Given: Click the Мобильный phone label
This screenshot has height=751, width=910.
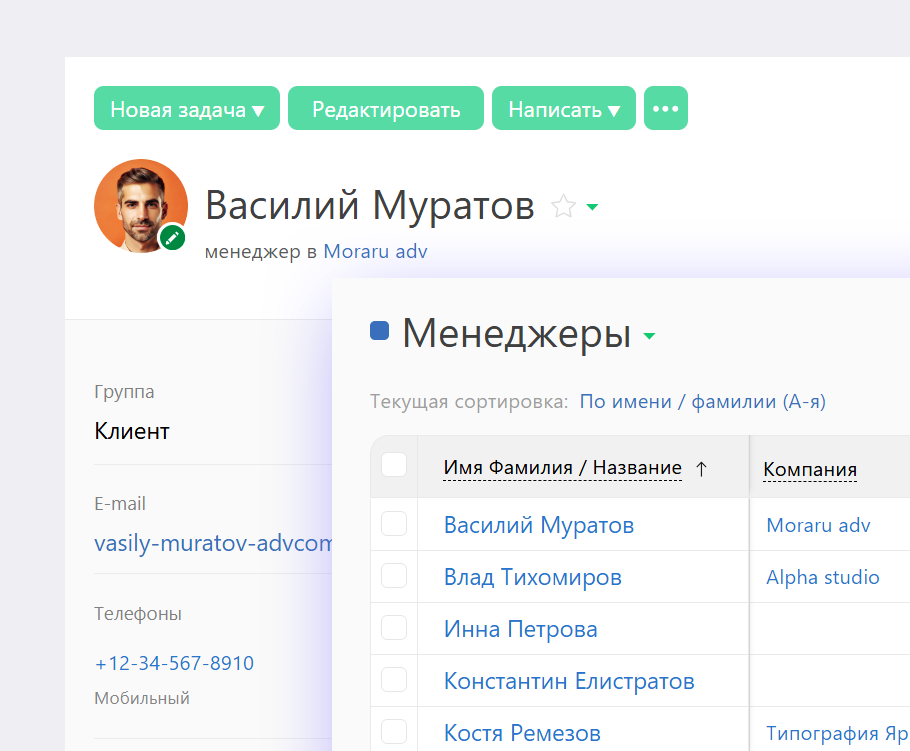Looking at the screenshot, I should [x=142, y=698].
